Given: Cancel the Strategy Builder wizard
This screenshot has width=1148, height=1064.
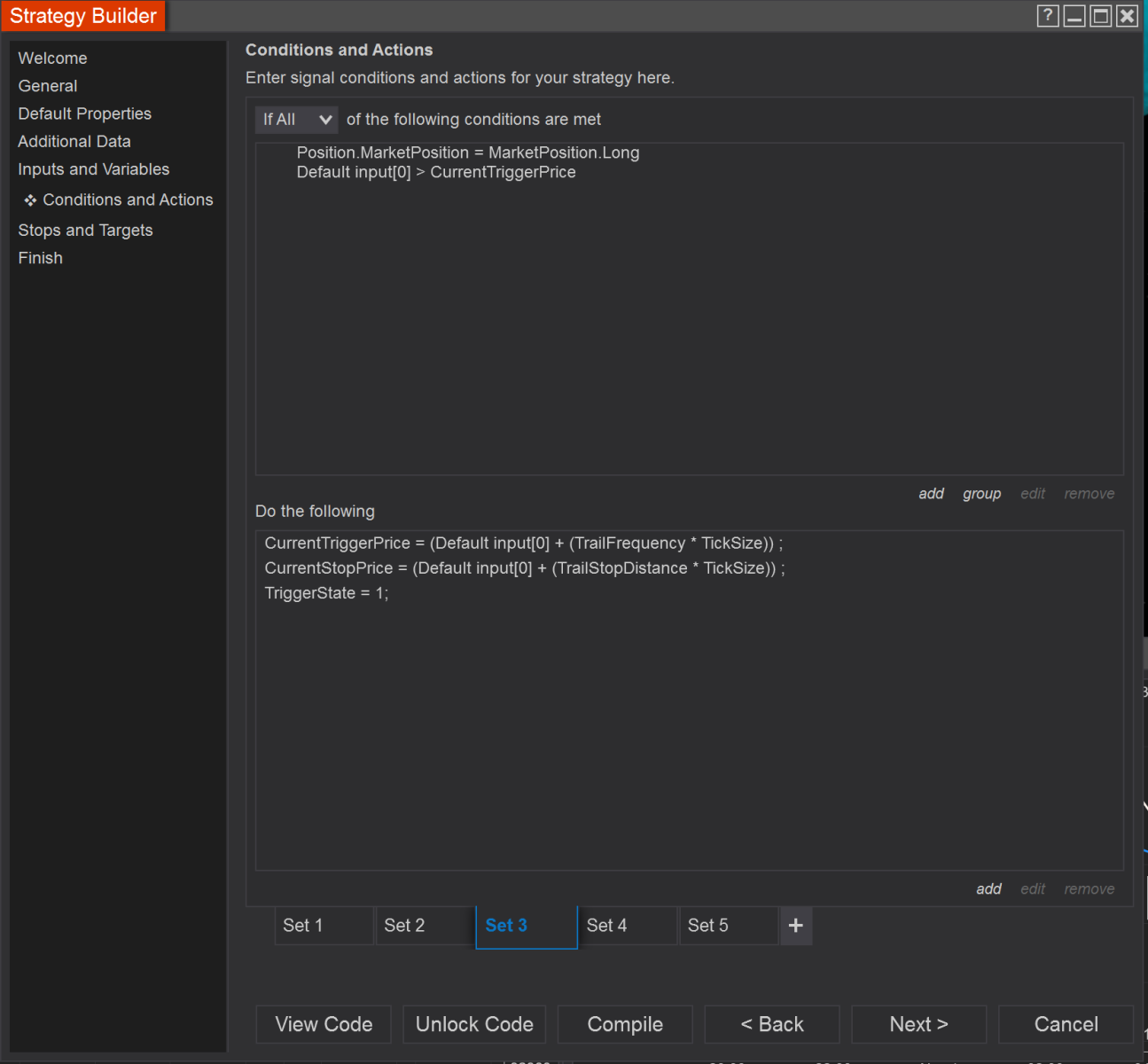Looking at the screenshot, I should tap(1066, 1025).
